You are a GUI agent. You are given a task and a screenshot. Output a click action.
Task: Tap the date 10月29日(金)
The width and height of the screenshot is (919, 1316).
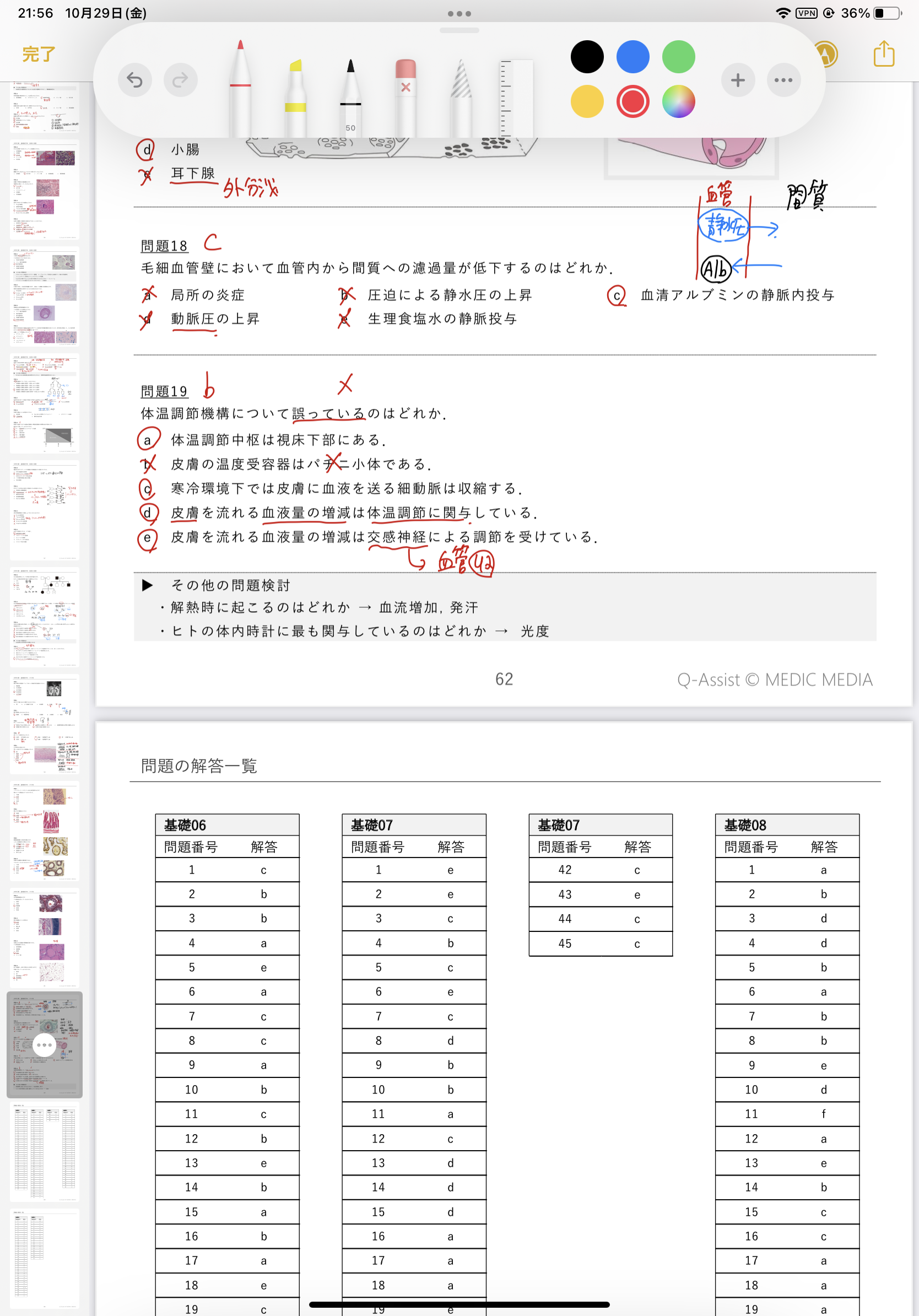coord(106,13)
